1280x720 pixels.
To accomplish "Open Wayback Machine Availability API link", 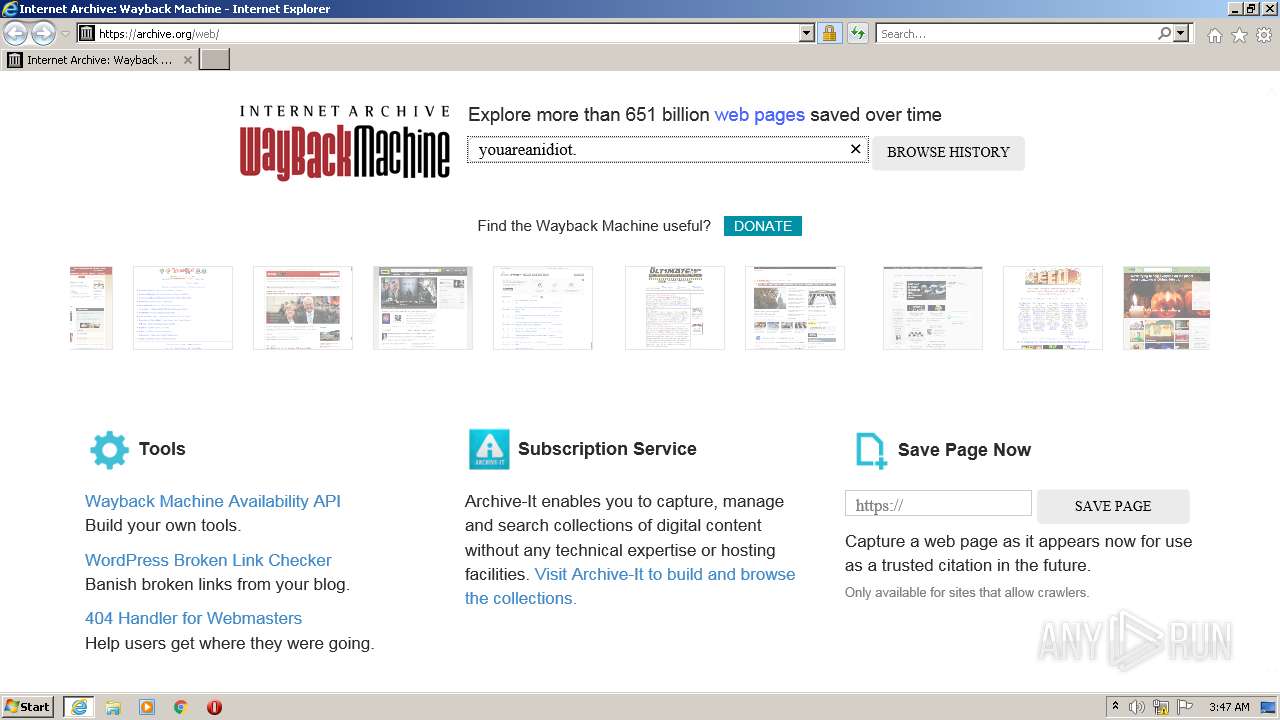I will 213,501.
